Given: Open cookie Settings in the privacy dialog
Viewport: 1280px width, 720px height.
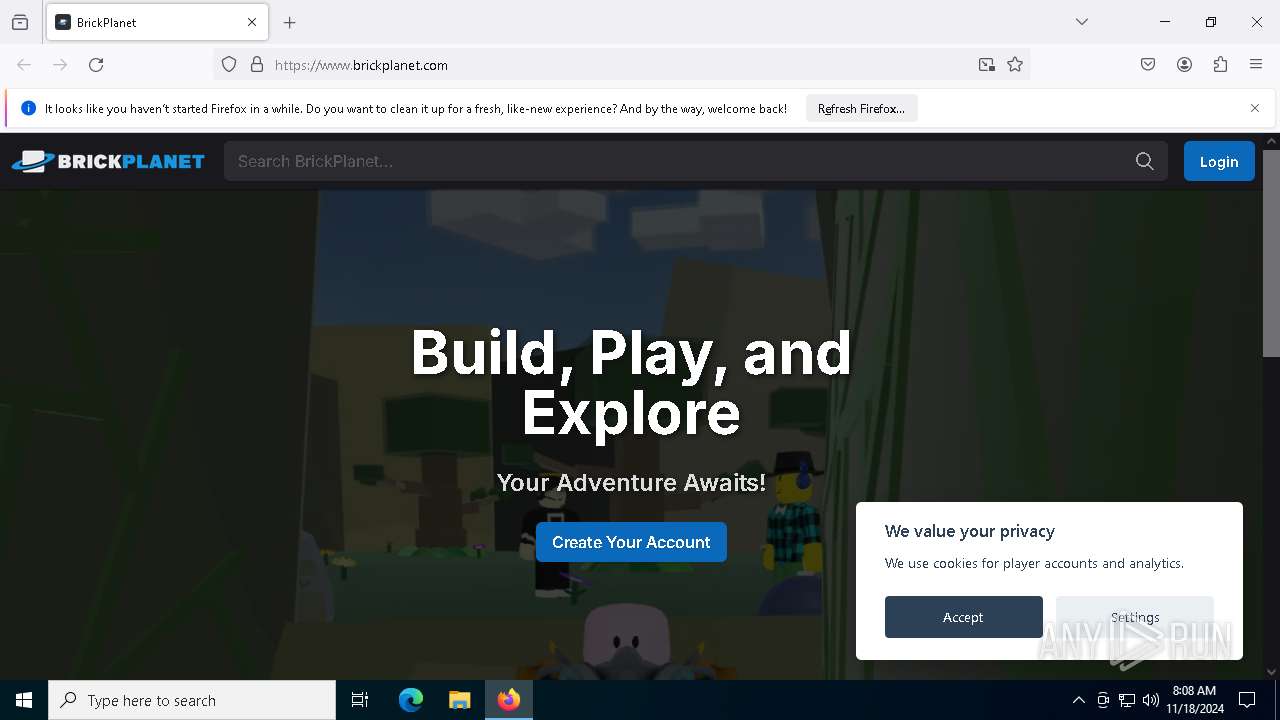Looking at the screenshot, I should coord(1135,617).
